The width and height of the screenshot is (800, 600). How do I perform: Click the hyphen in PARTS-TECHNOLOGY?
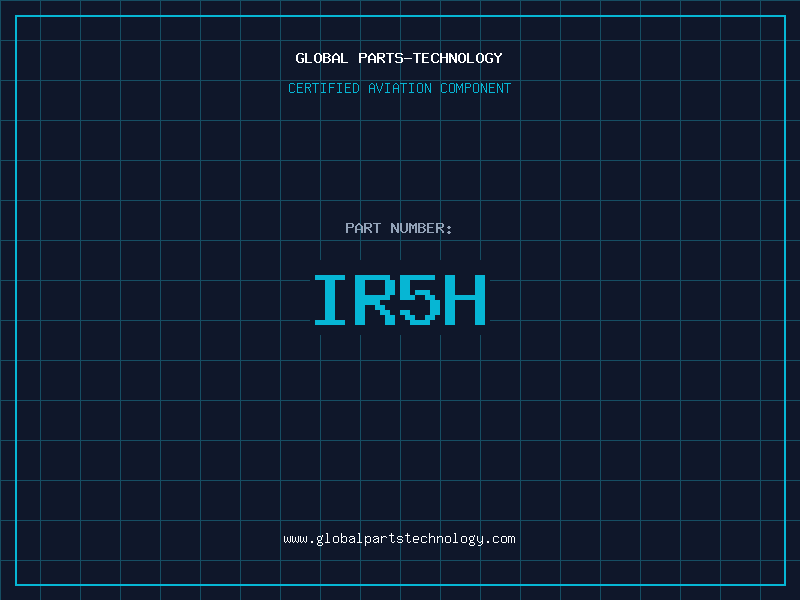point(408,58)
